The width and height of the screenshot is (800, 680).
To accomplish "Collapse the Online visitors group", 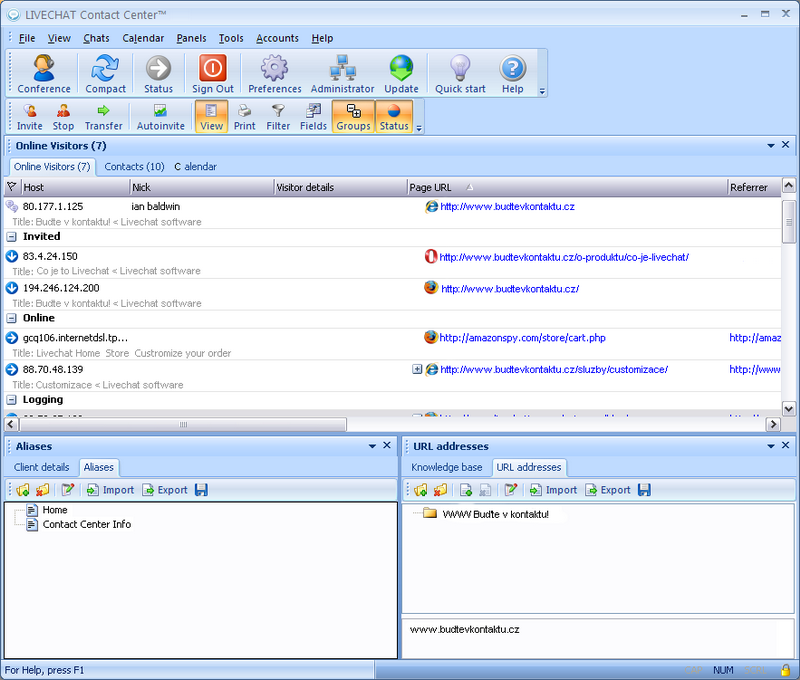I will tap(12, 318).
